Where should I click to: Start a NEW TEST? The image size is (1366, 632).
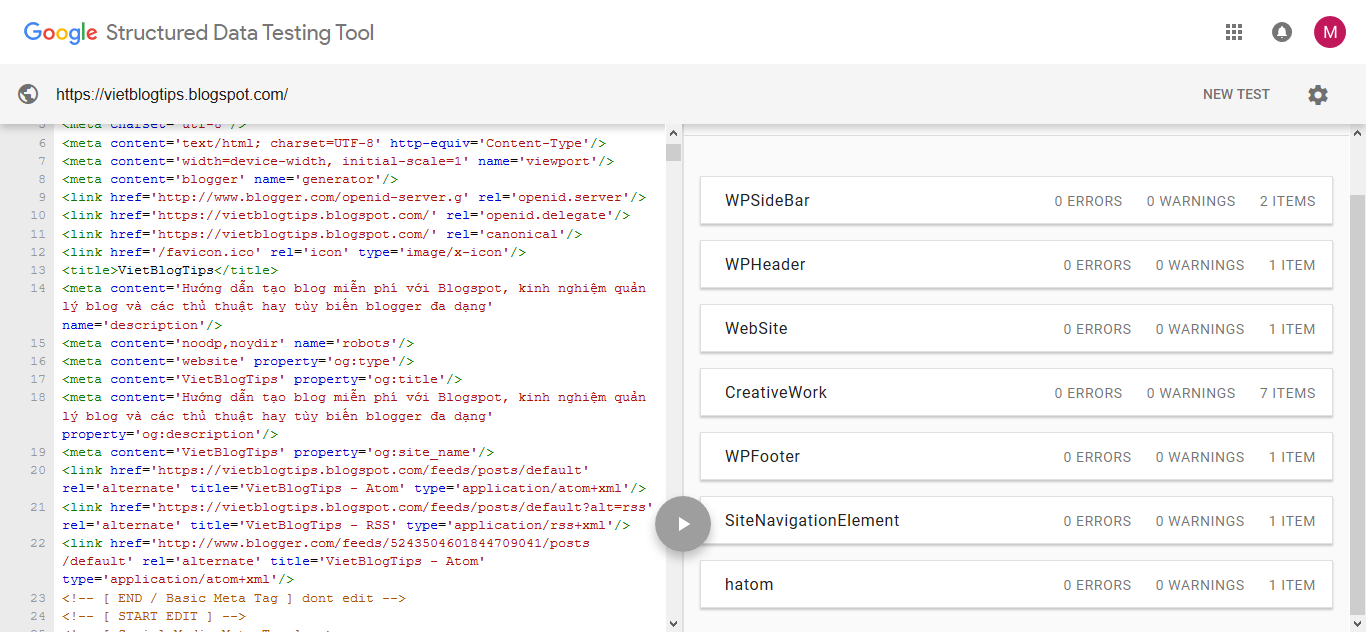[x=1236, y=94]
